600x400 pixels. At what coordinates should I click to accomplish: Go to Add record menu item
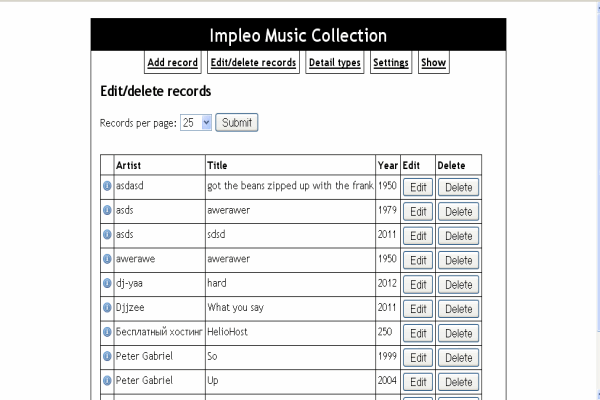pos(172,63)
